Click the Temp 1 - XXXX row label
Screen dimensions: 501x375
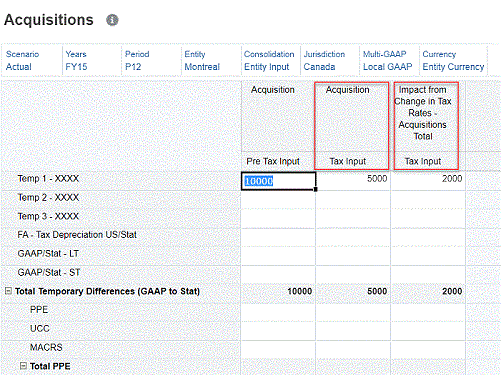coord(48,179)
